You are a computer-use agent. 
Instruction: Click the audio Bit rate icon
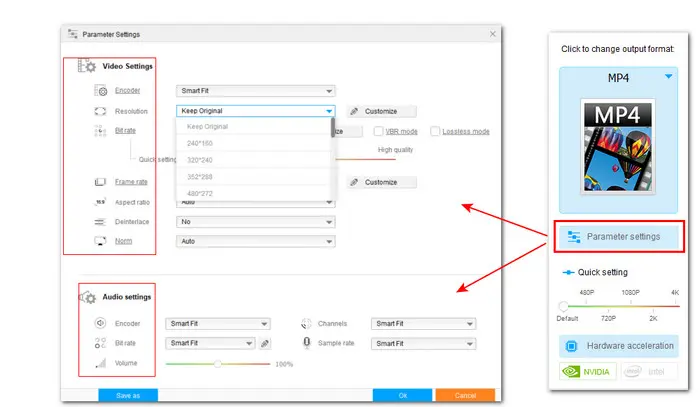click(x=100, y=343)
